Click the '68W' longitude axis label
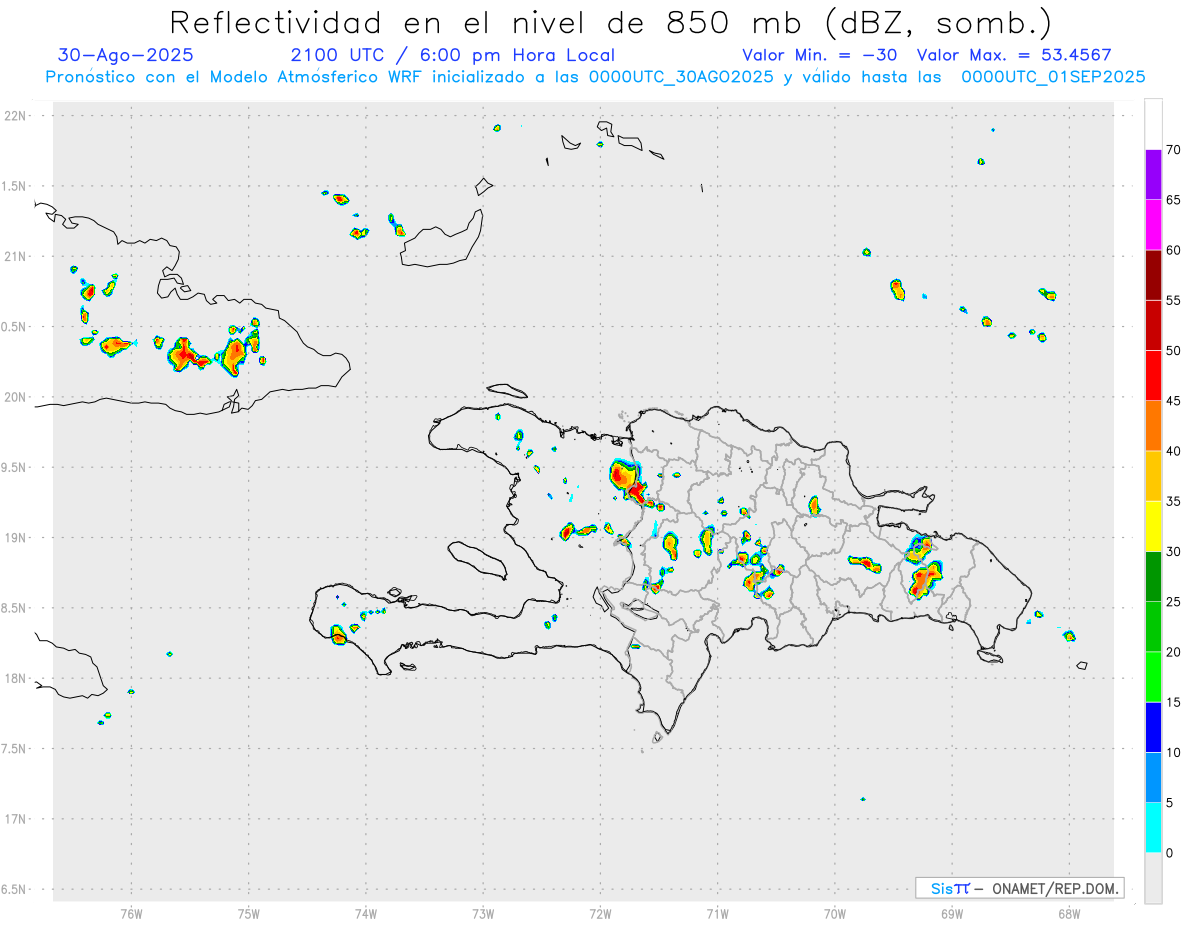This screenshot has width=1200, height=927. pyautogui.click(x=1069, y=913)
